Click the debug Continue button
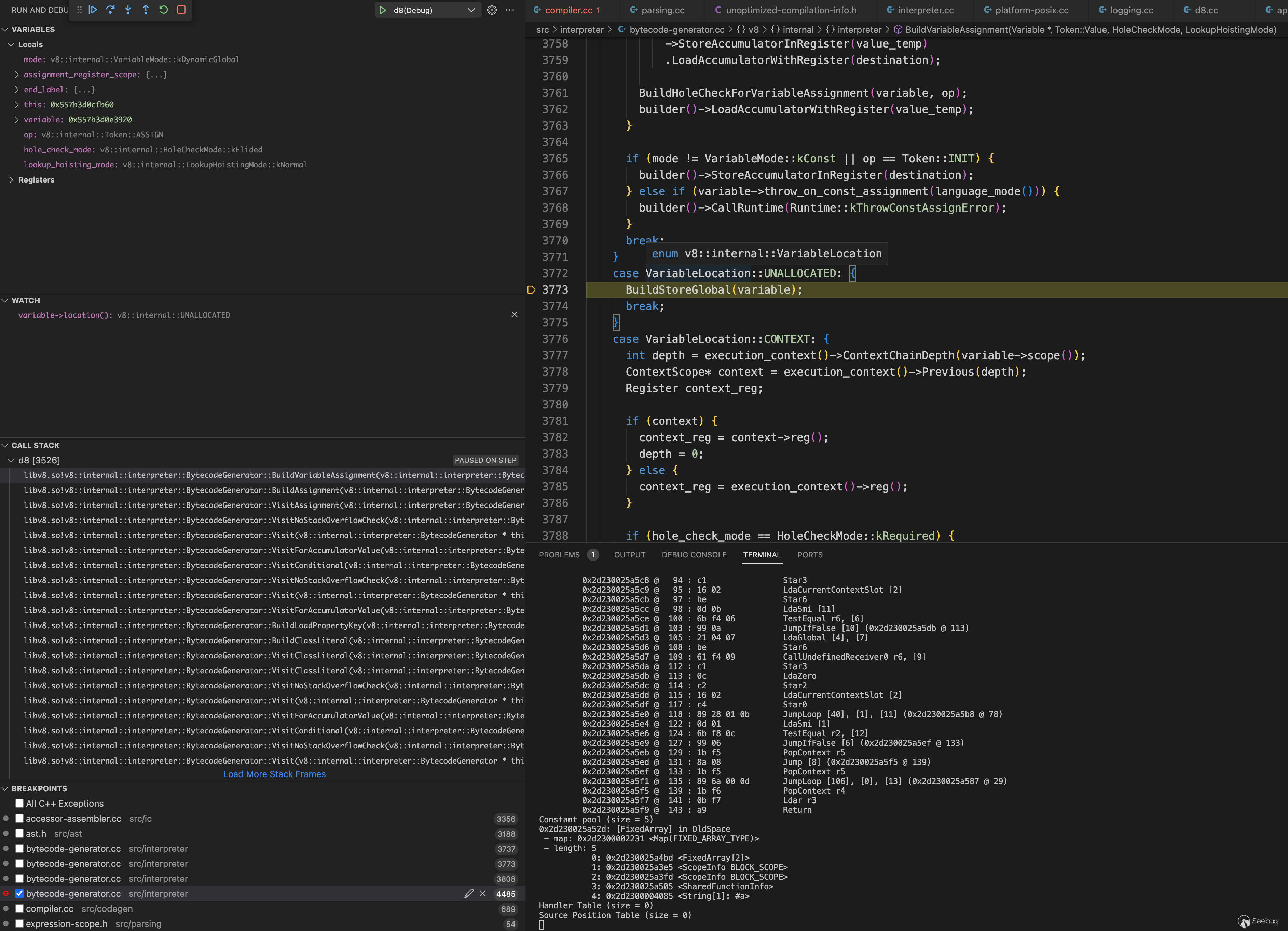This screenshot has height=931, width=1288. click(x=93, y=10)
